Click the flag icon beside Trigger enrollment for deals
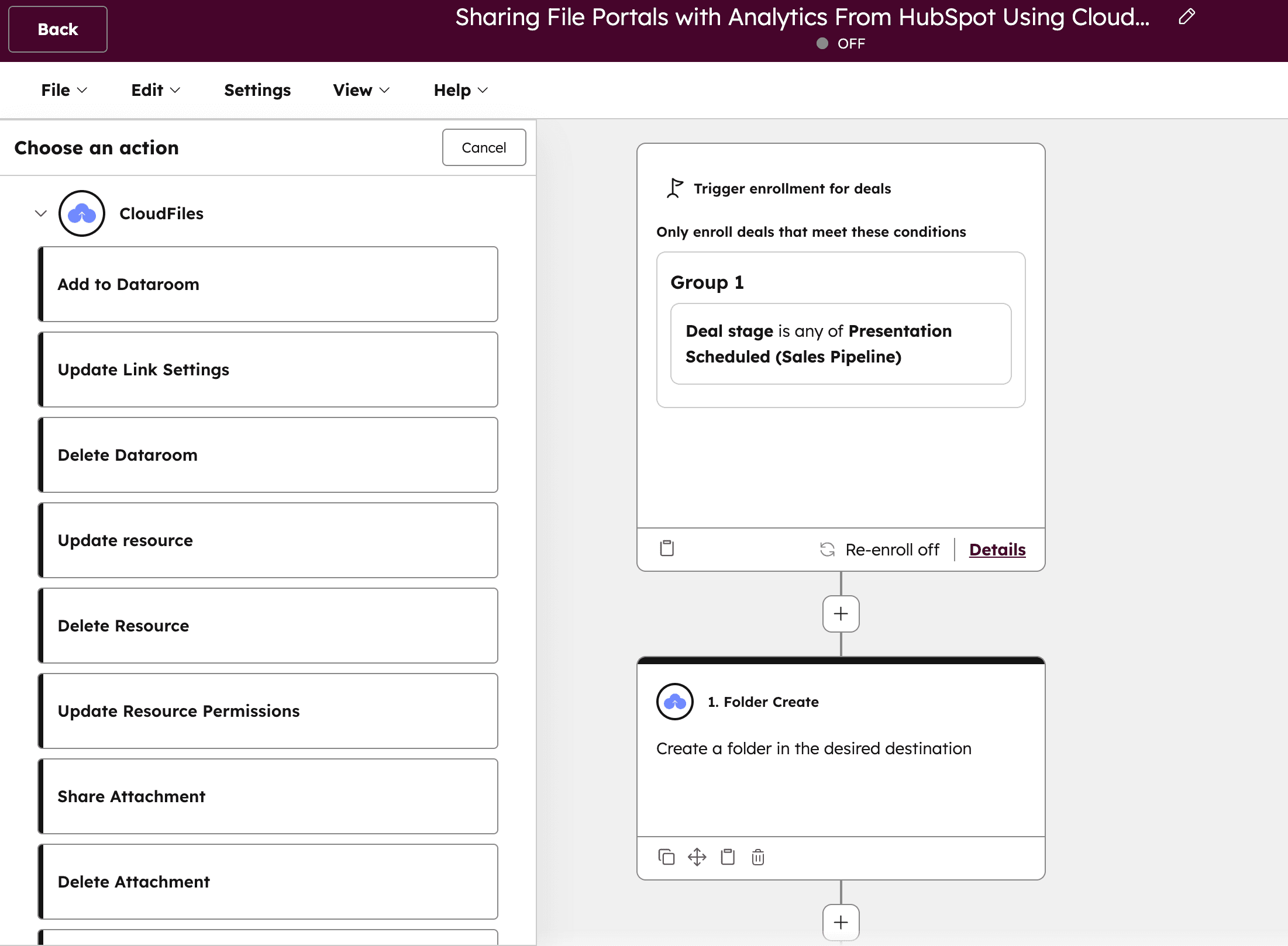Image resolution: width=1288 pixels, height=946 pixels. click(x=674, y=188)
